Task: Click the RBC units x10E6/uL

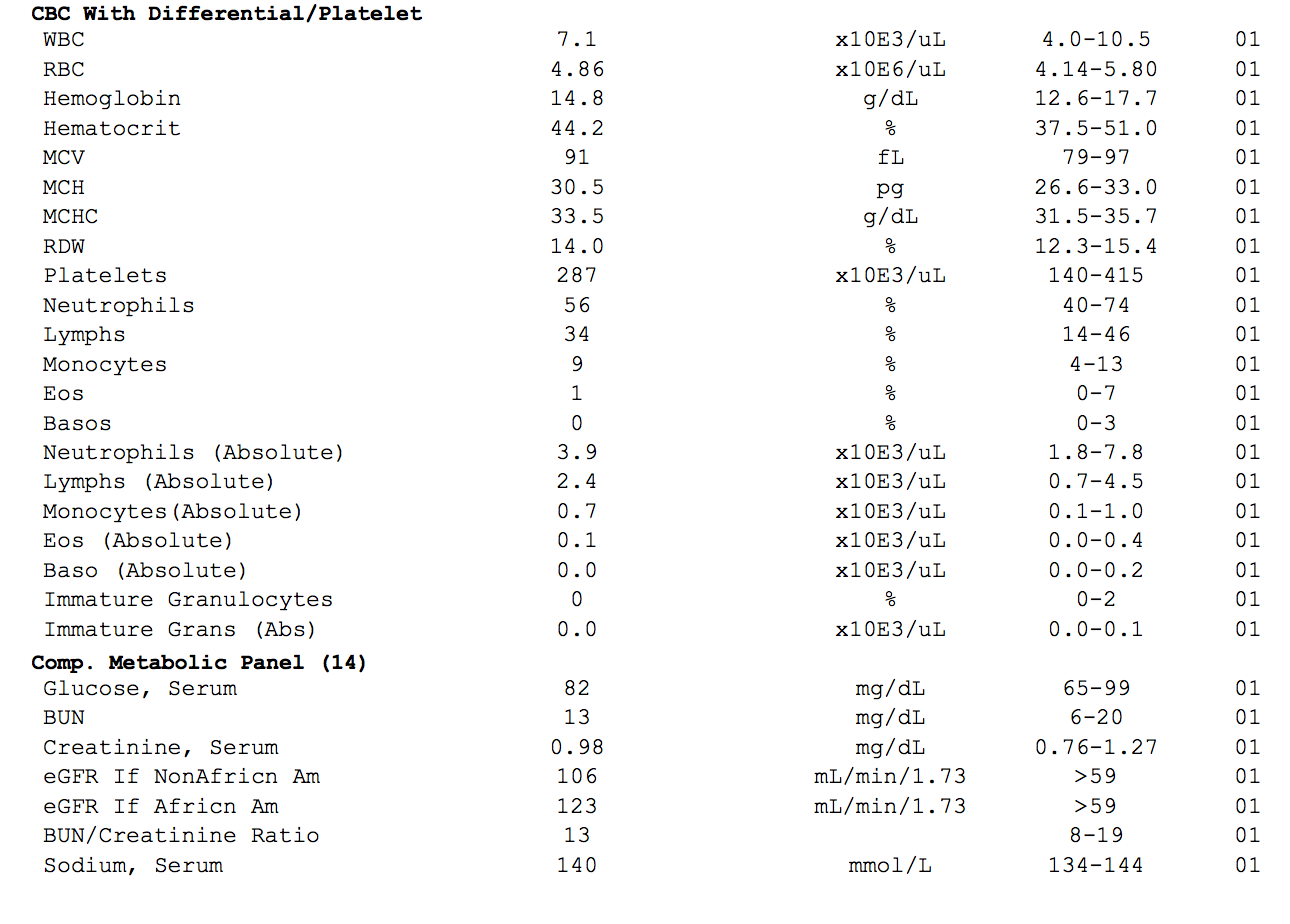Action: tap(890, 70)
